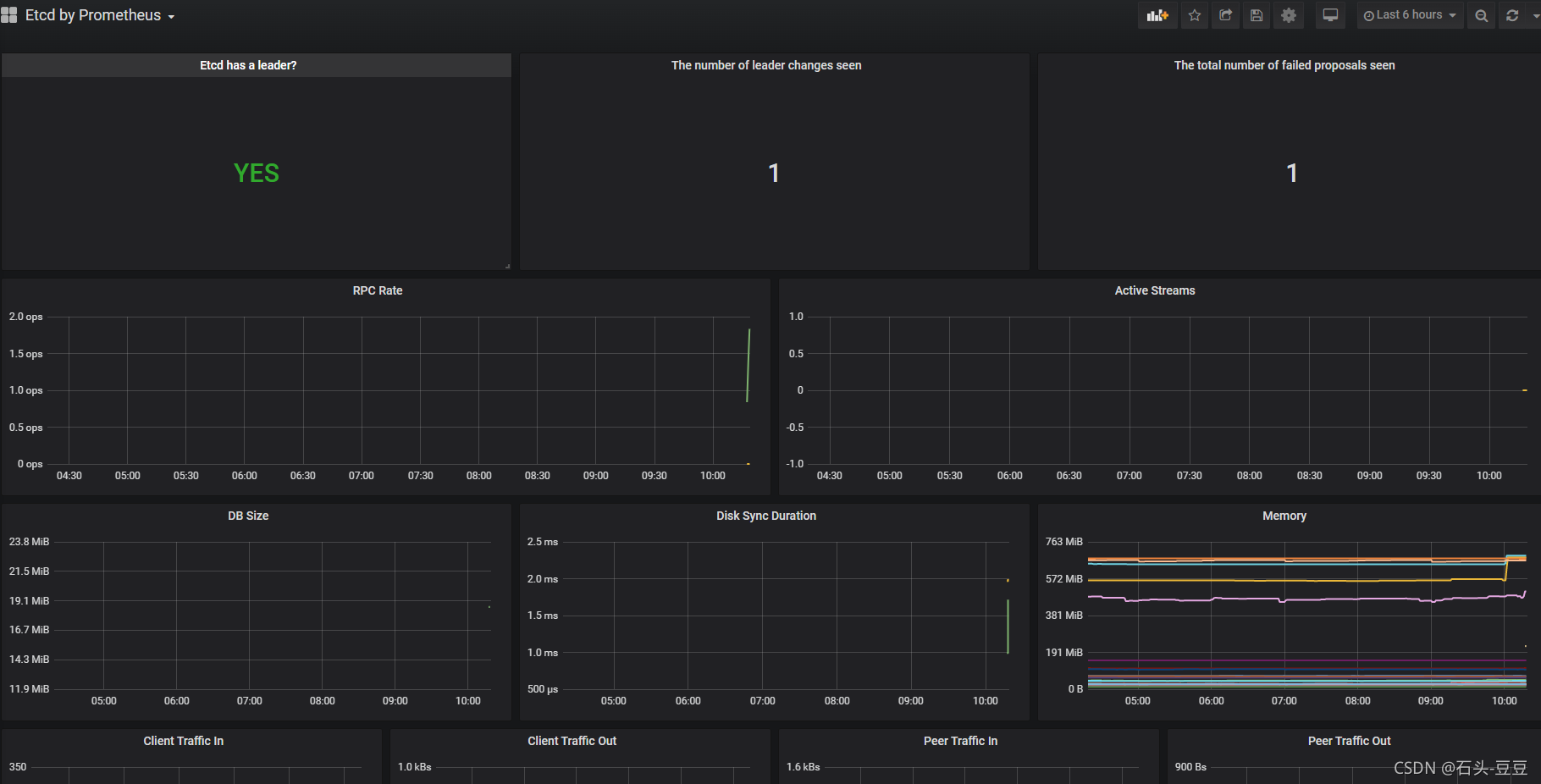This screenshot has height=784, width=1541.
Task: Open the Client Traffic In panel title
Action: point(184,741)
